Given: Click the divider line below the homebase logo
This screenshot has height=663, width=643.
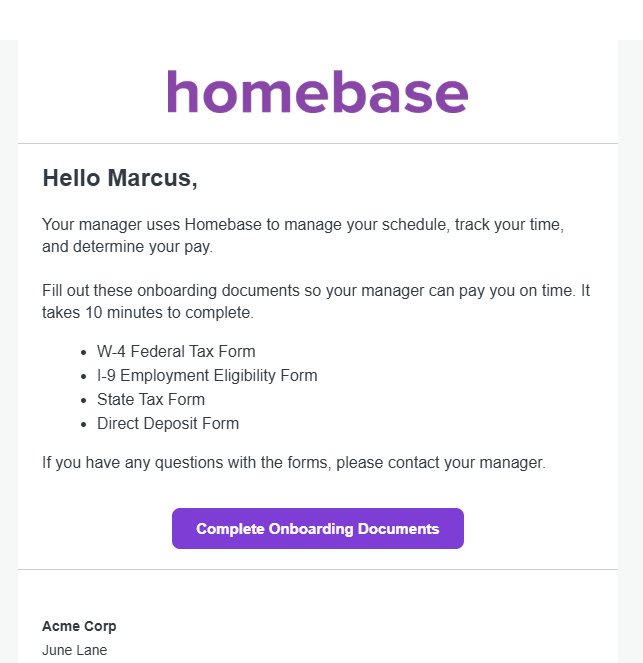Looking at the screenshot, I should [317, 143].
